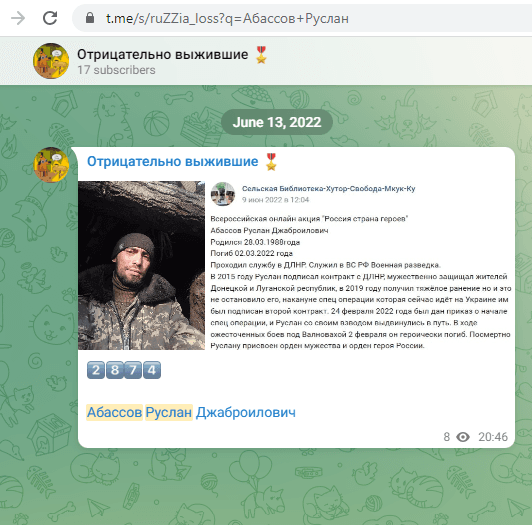Click the keycap digit 4 emoji
532x525 pixels.
pos(152,370)
